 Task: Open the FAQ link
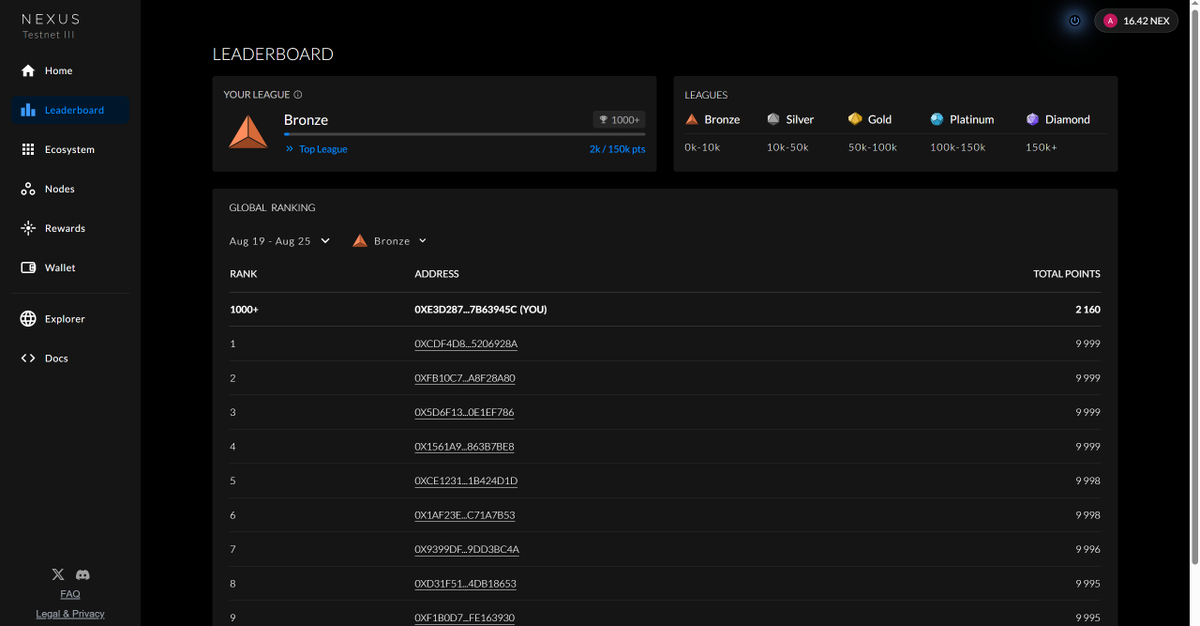coord(70,594)
